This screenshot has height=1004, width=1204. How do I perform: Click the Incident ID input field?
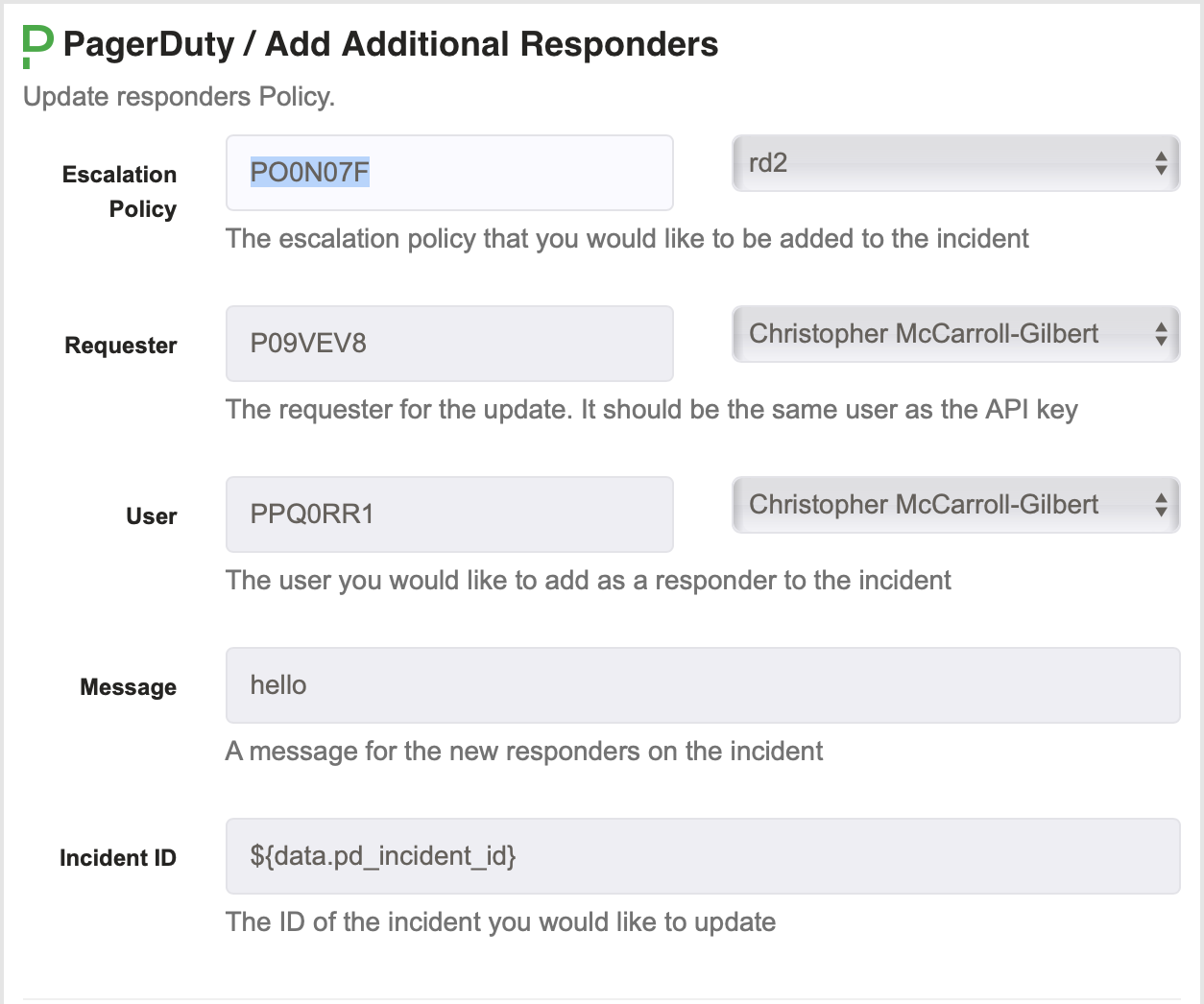pos(703,856)
